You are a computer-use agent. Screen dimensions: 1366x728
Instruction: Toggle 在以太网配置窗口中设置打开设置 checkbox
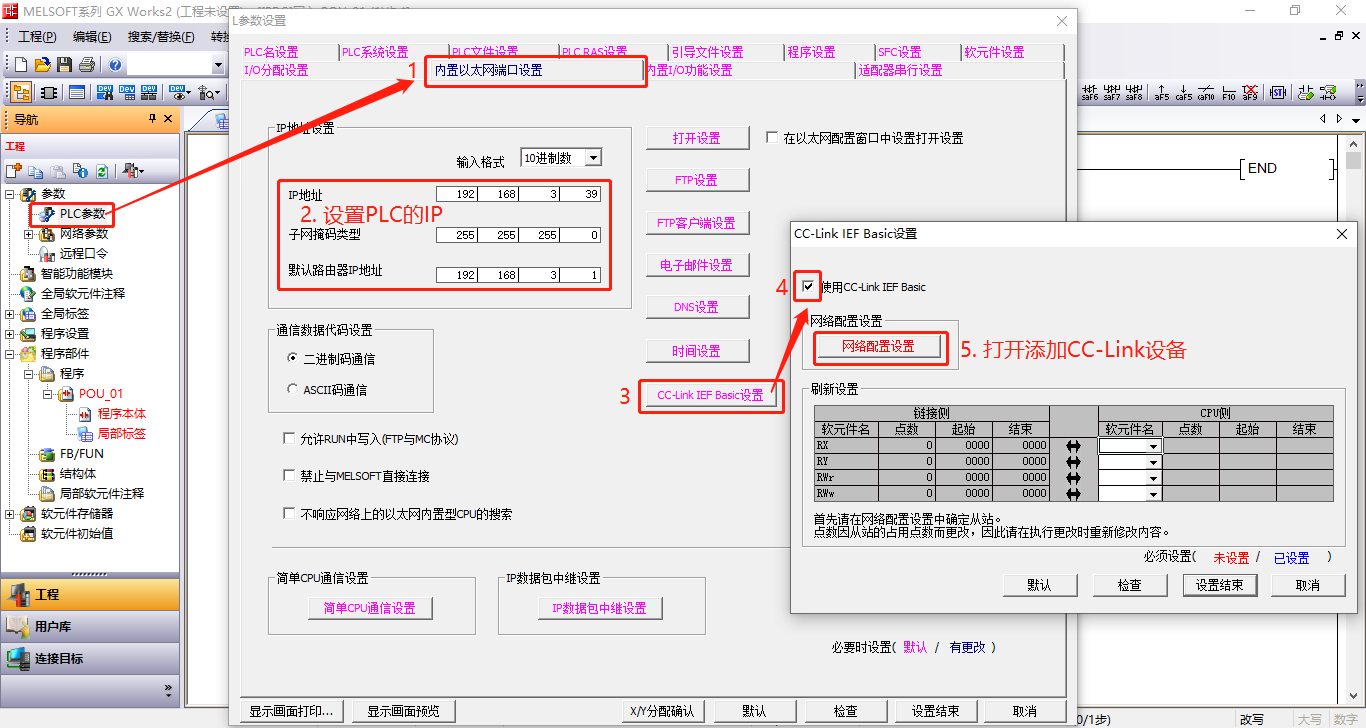[x=772, y=138]
